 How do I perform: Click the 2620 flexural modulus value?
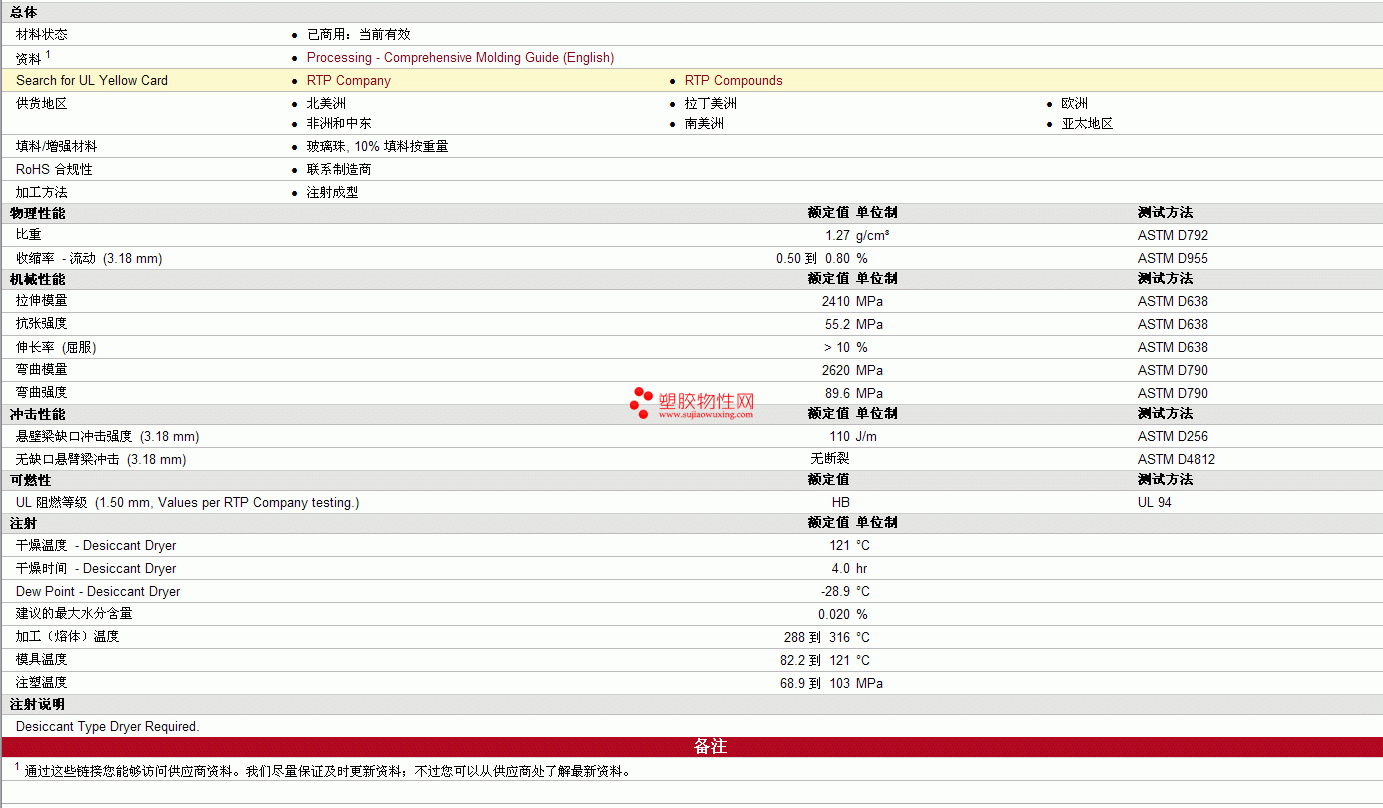pos(836,371)
